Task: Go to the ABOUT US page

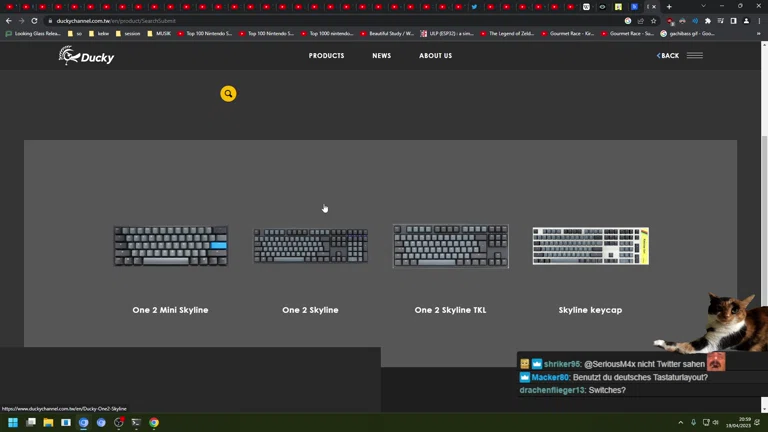Action: (435, 56)
